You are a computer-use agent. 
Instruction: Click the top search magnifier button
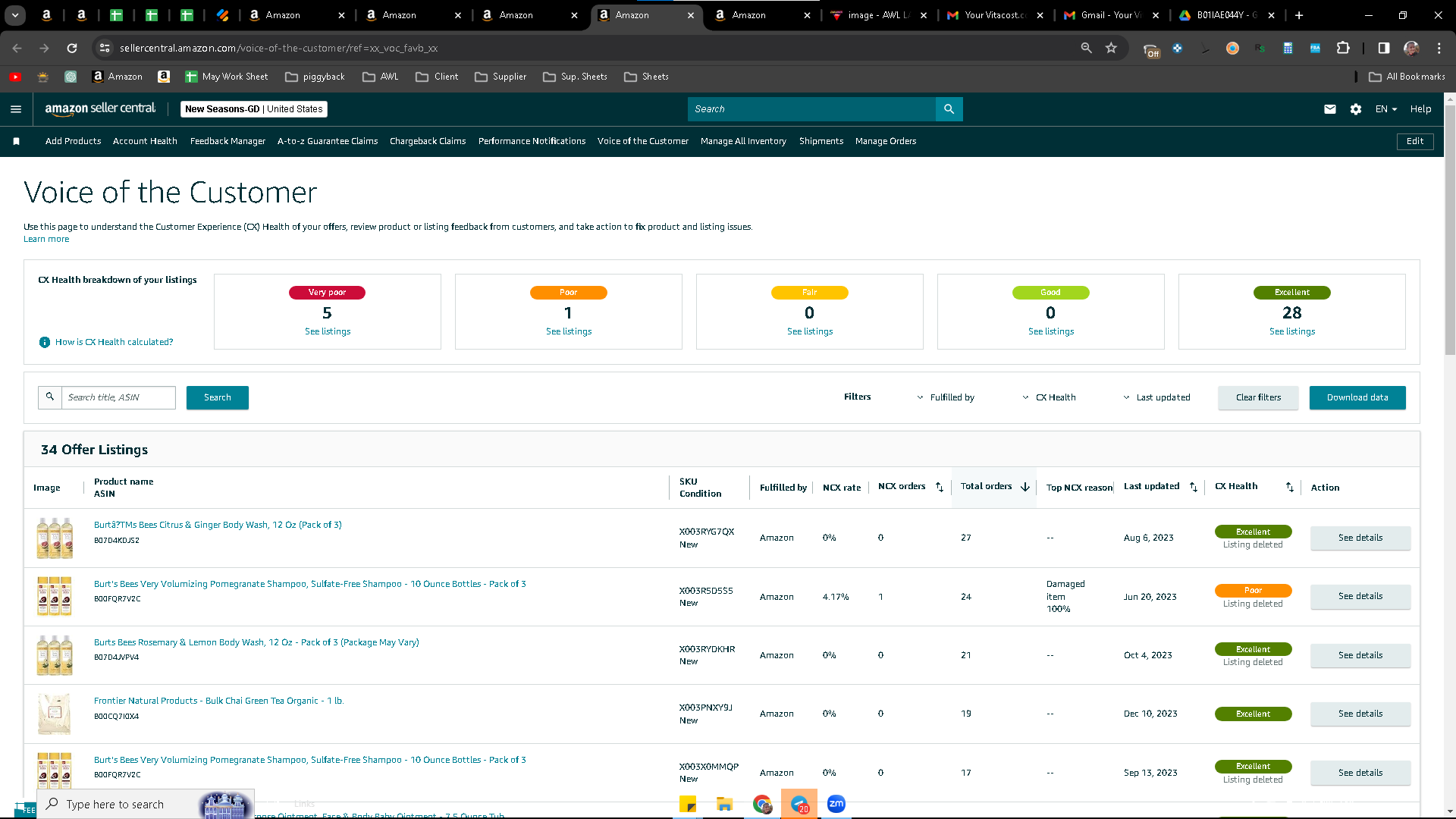(949, 109)
